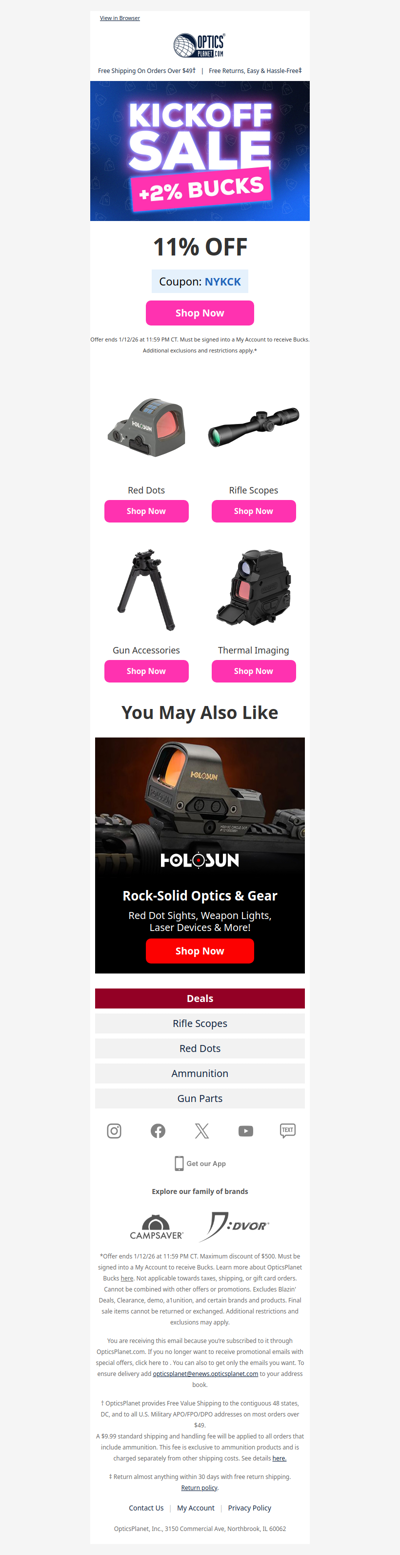
Task: Open the Instagram icon link
Action: pyautogui.click(x=114, y=1131)
